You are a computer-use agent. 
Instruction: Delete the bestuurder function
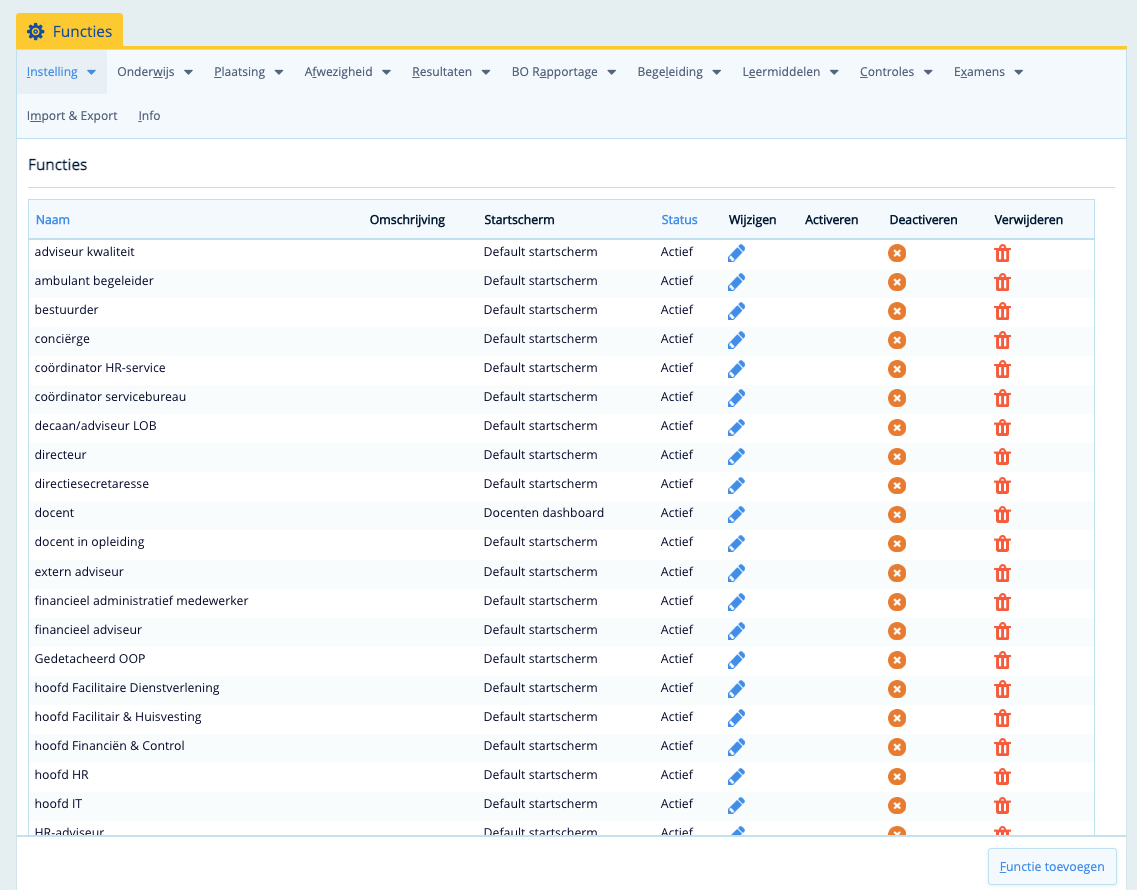pos(1002,311)
